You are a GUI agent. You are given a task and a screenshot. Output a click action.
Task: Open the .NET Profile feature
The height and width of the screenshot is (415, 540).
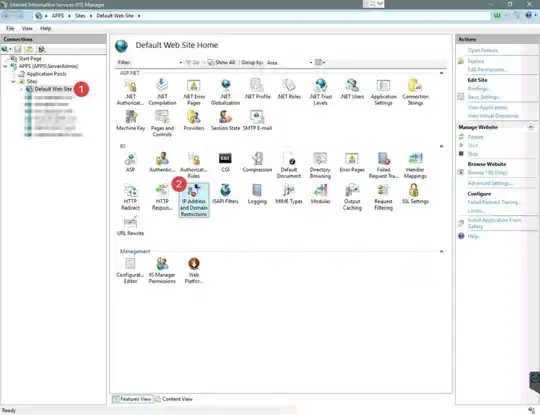pyautogui.click(x=257, y=89)
